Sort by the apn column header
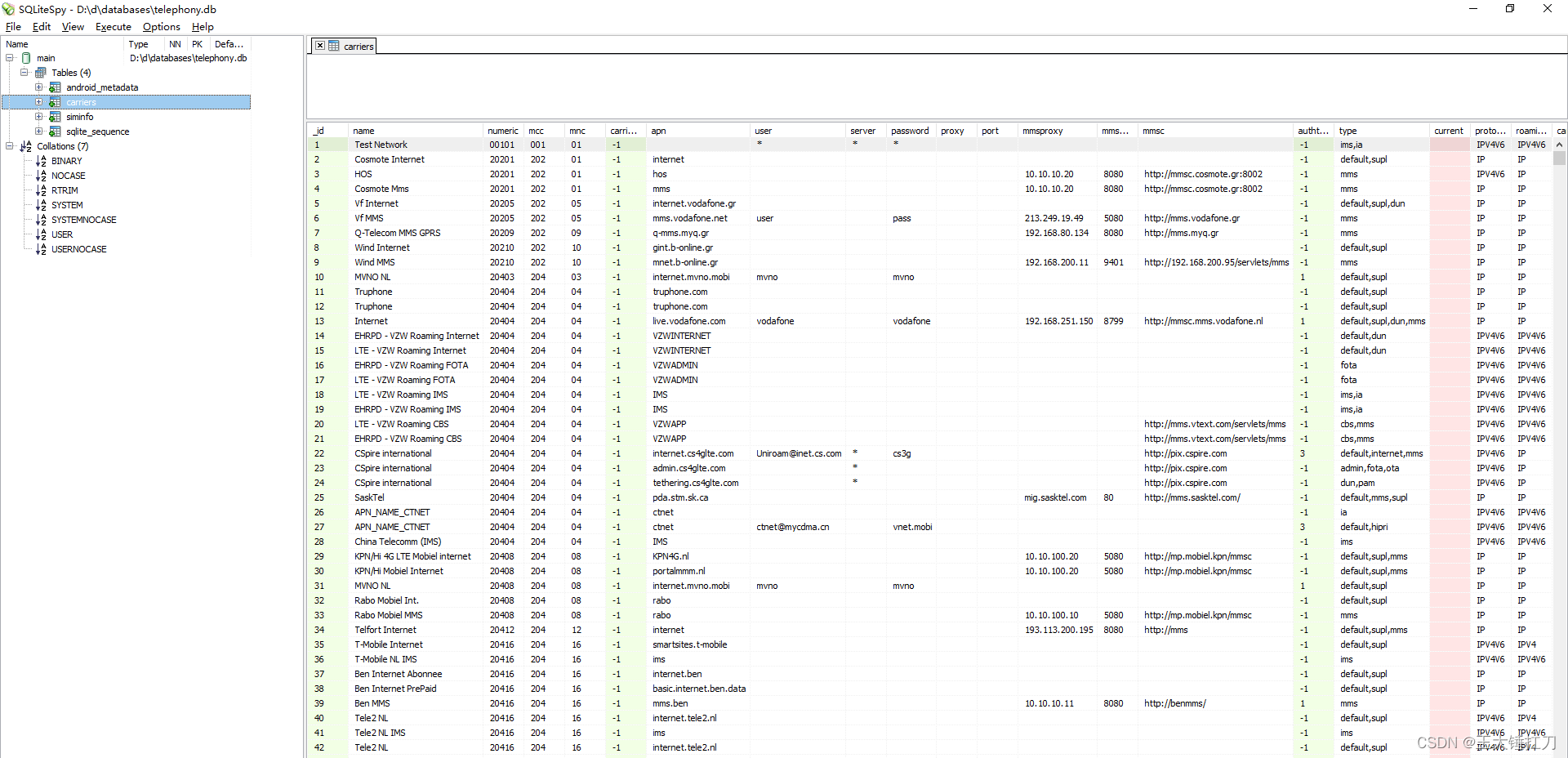 pos(698,131)
